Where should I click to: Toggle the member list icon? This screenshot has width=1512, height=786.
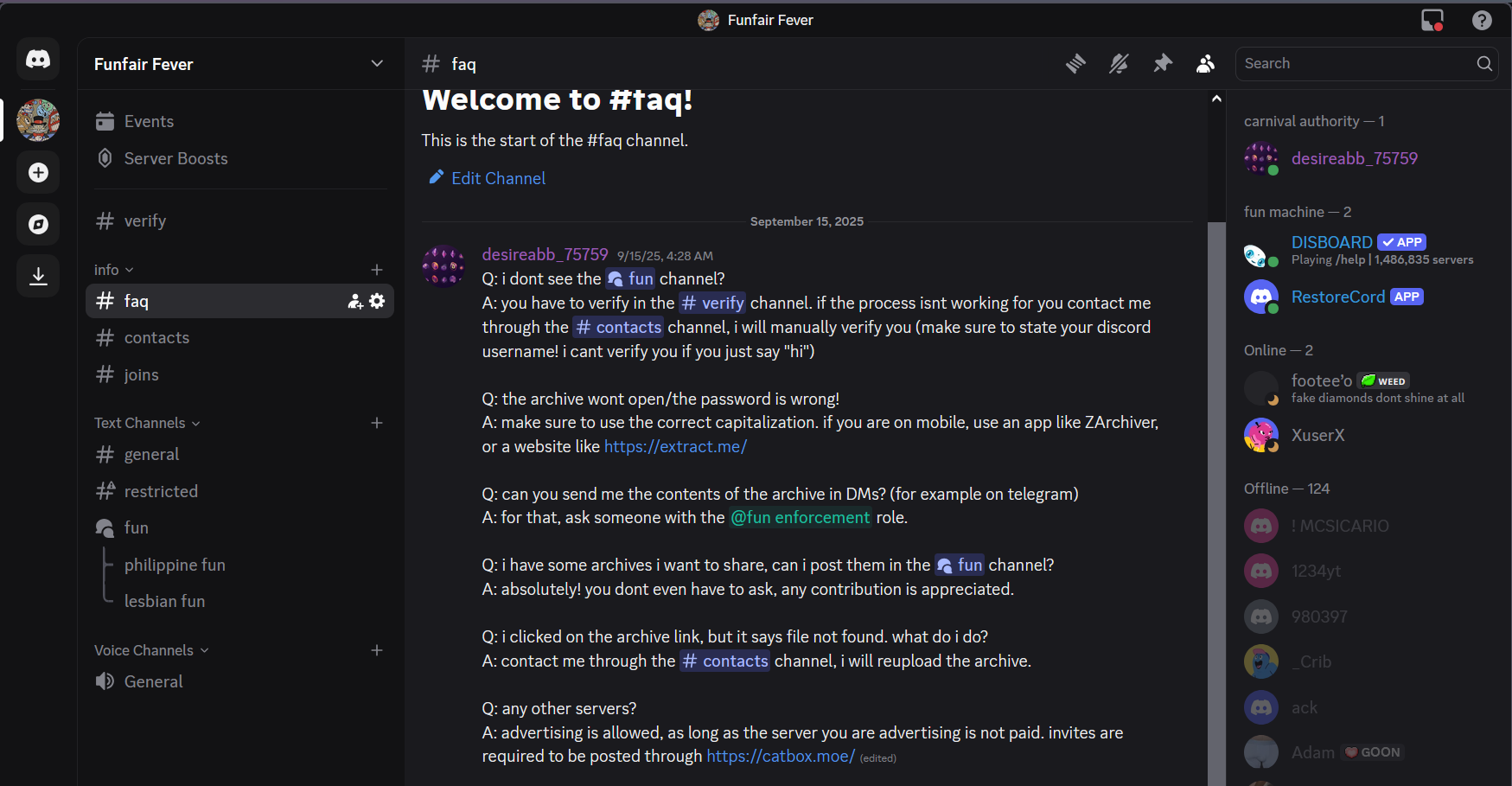click(x=1205, y=63)
